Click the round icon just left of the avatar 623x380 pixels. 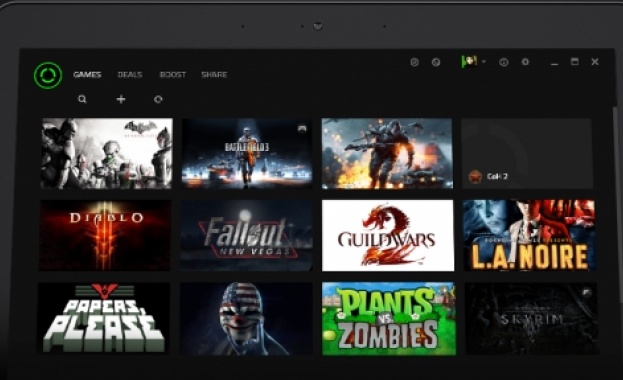(436, 62)
